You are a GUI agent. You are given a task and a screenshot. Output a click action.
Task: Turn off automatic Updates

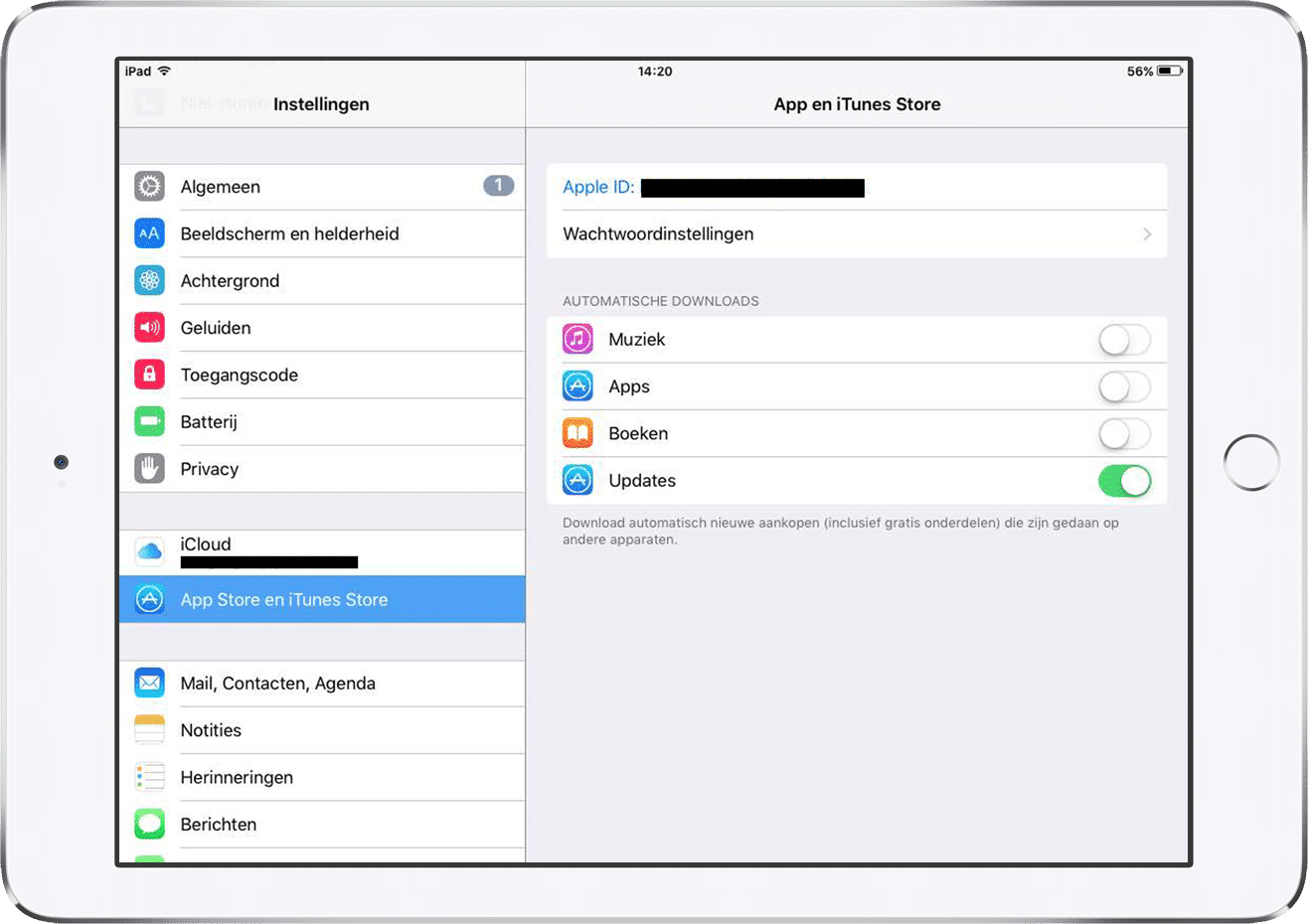[1124, 481]
